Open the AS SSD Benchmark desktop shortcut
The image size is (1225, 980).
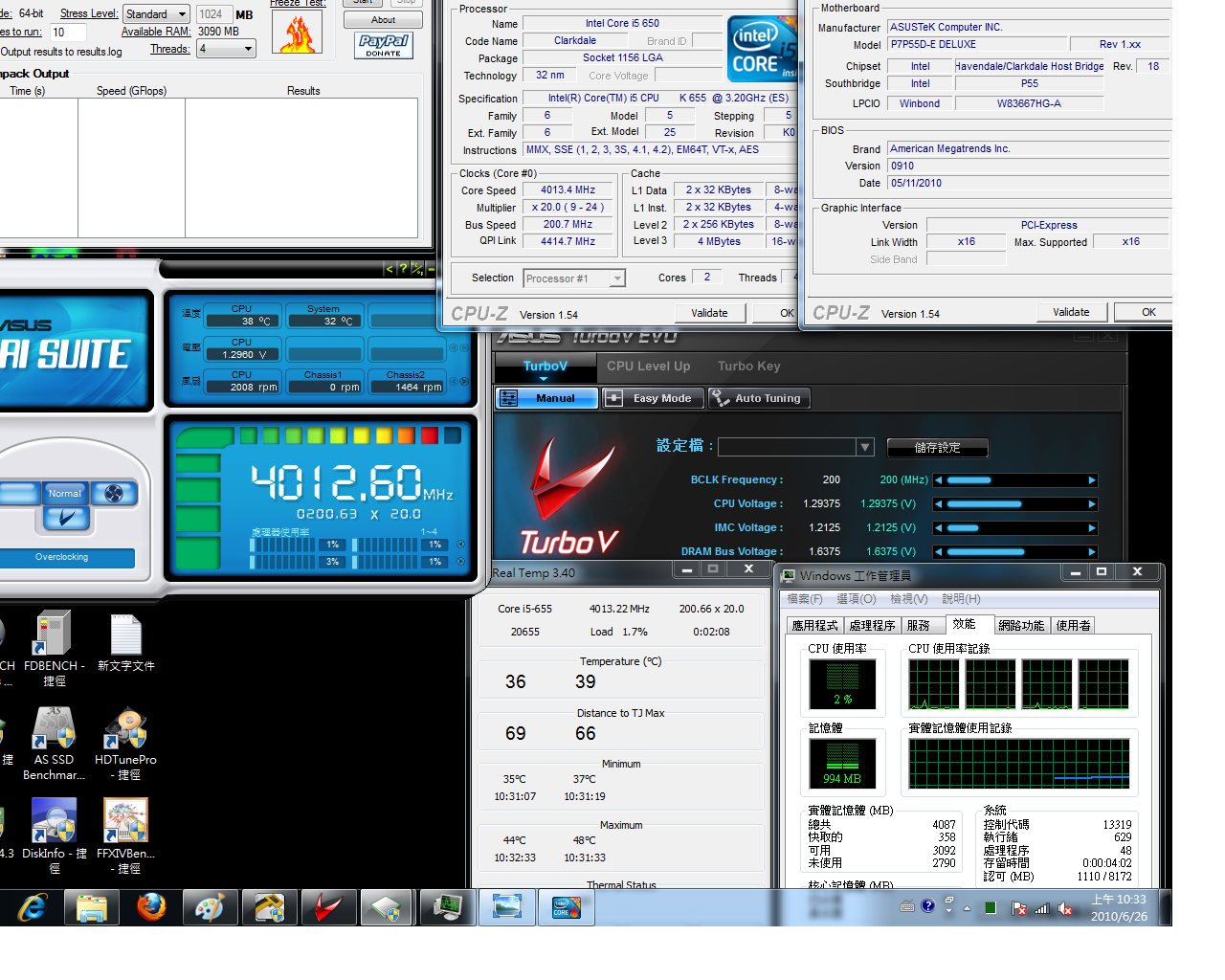[x=54, y=744]
